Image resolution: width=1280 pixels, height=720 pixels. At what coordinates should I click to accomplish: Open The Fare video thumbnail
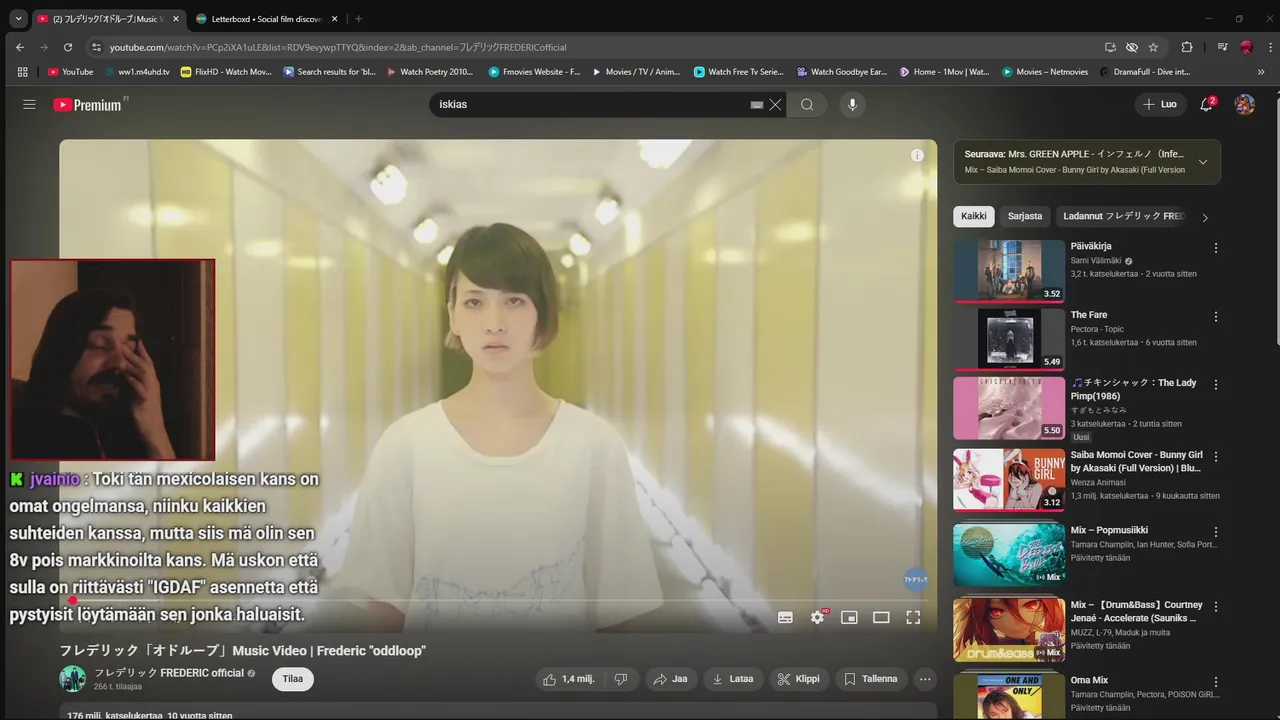point(1009,340)
